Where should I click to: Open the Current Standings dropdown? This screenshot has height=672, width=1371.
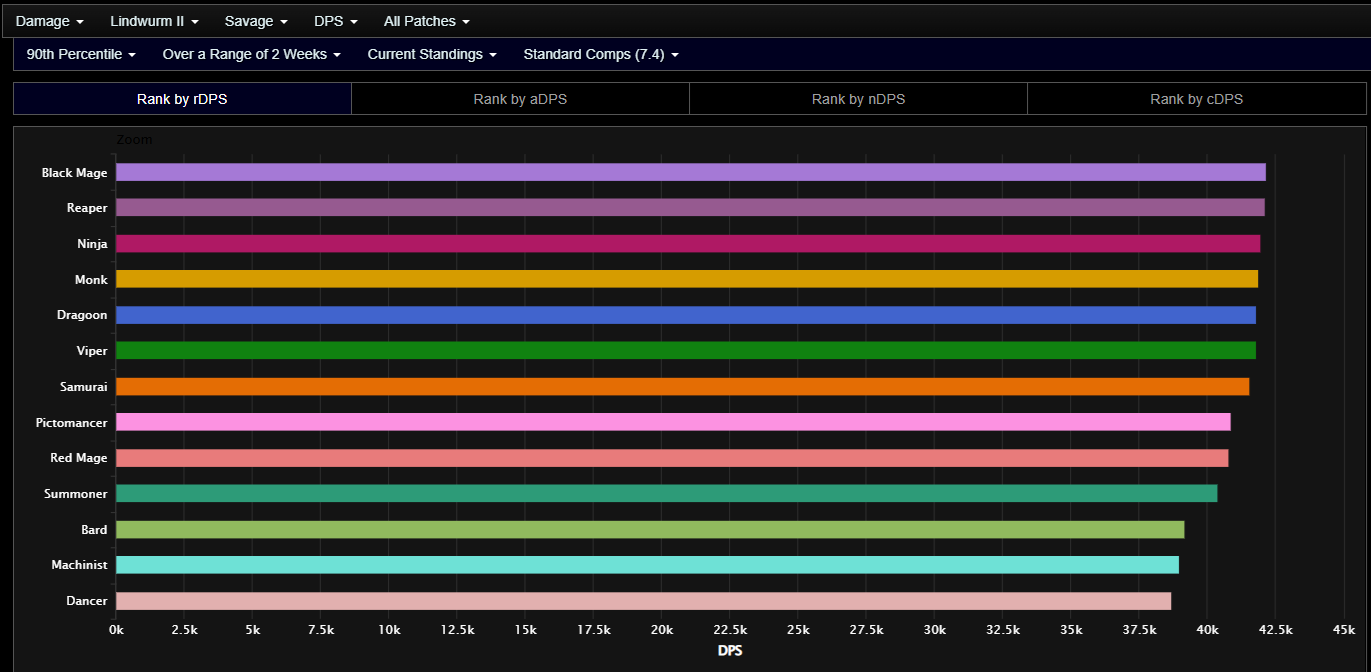tap(432, 54)
